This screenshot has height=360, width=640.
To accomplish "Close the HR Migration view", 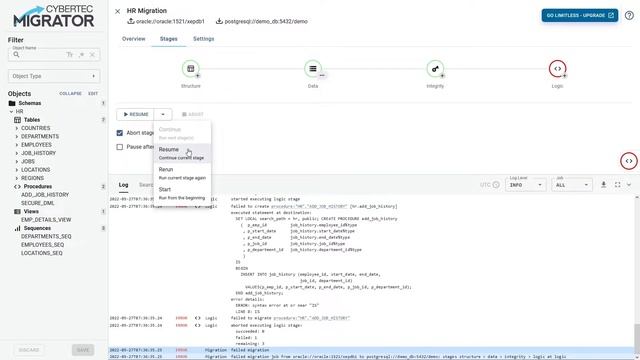I will click(x=118, y=11).
